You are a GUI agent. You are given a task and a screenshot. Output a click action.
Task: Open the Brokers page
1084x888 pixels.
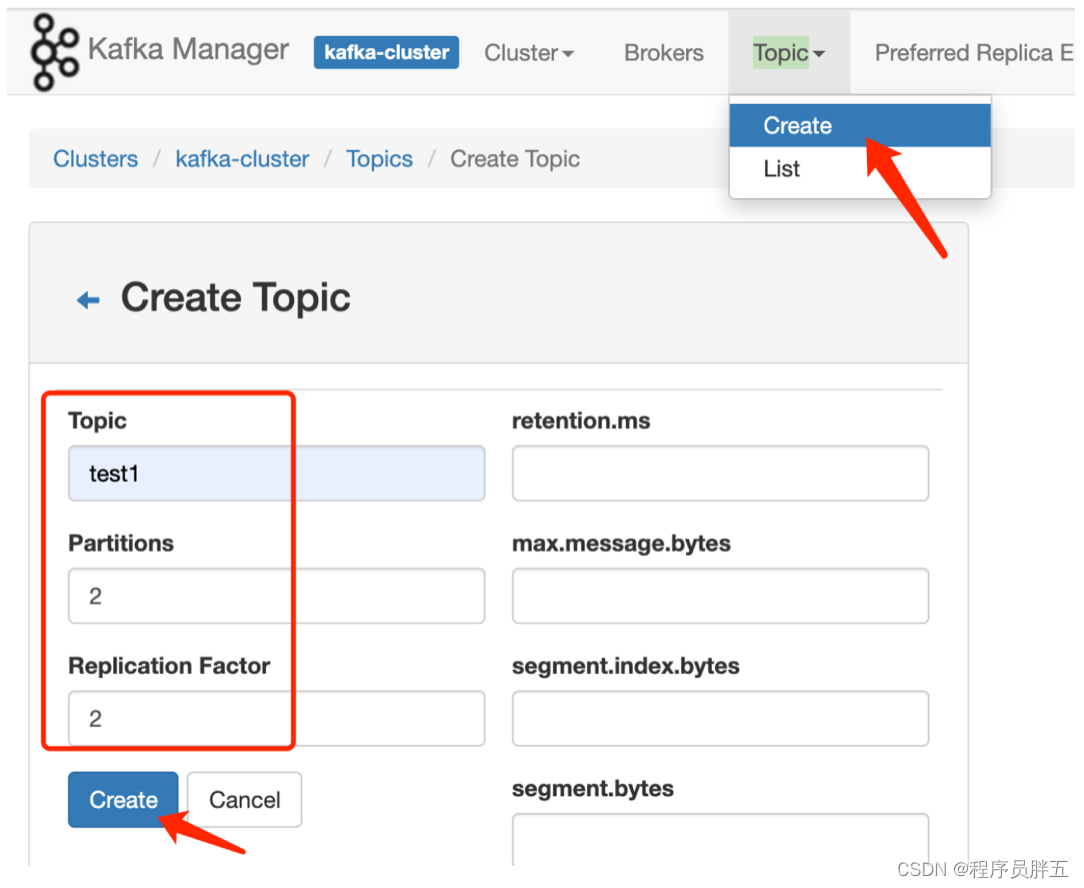tap(664, 53)
